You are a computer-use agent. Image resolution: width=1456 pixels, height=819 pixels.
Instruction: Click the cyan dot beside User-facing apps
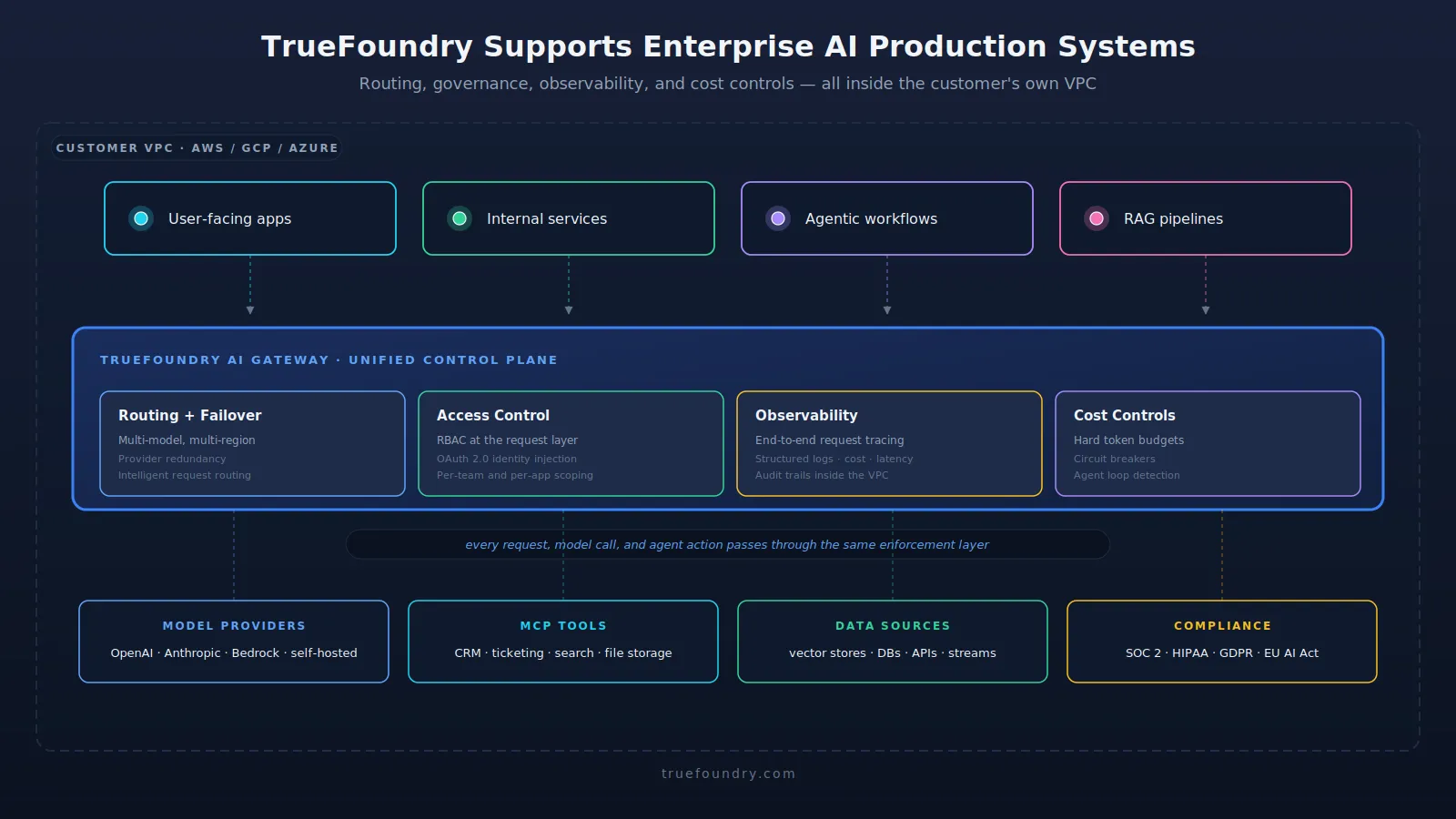[141, 218]
